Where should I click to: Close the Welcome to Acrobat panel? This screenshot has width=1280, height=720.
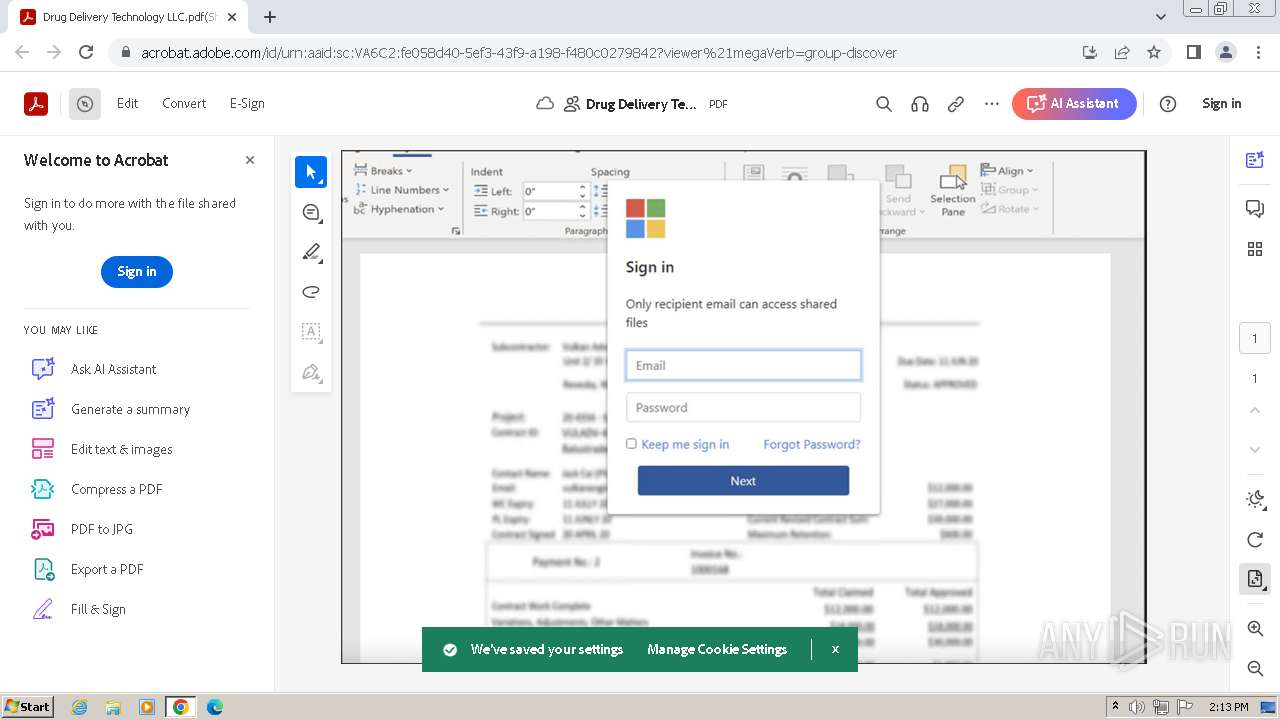250,160
